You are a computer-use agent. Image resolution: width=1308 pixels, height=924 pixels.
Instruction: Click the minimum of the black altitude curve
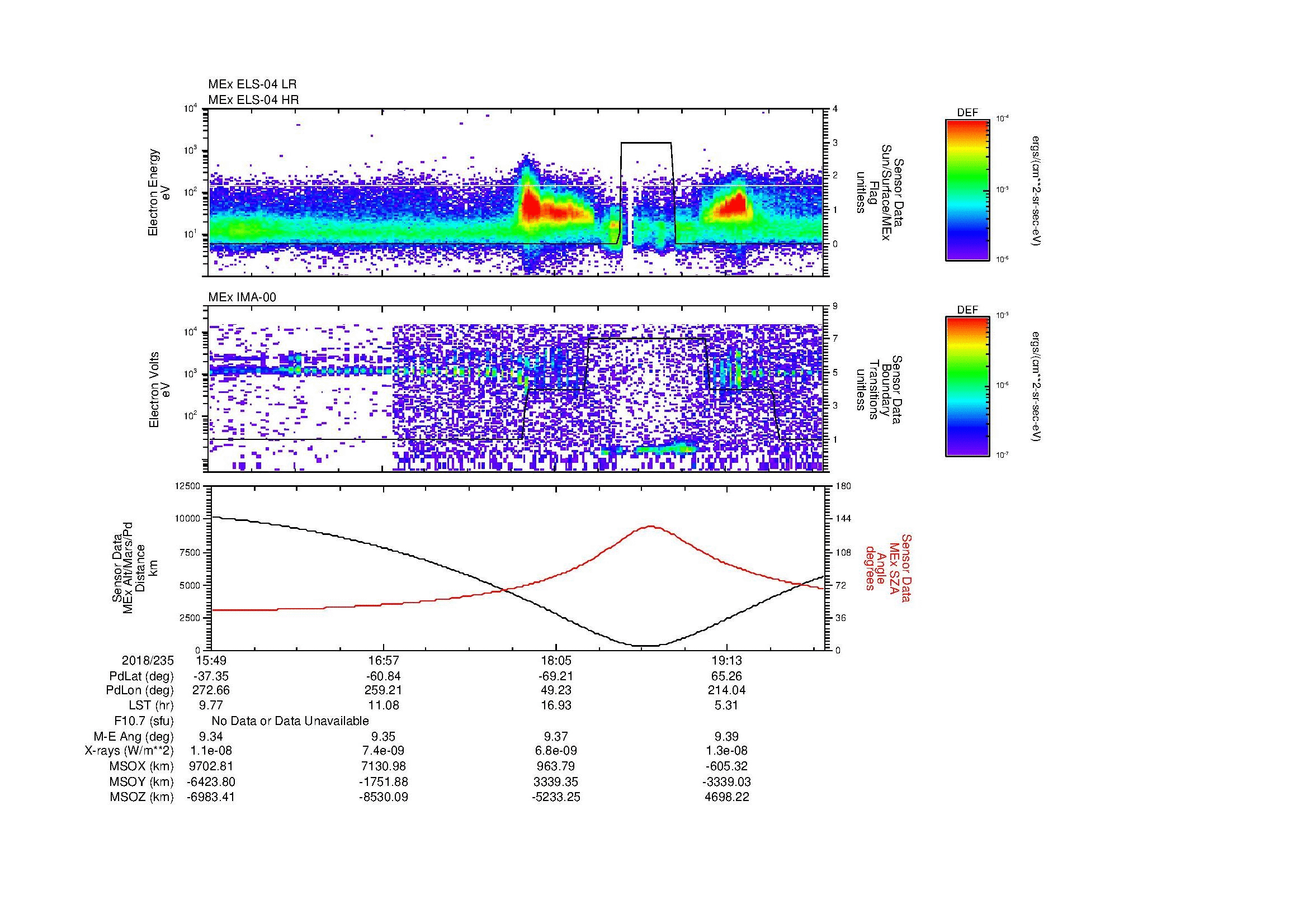click(x=645, y=646)
